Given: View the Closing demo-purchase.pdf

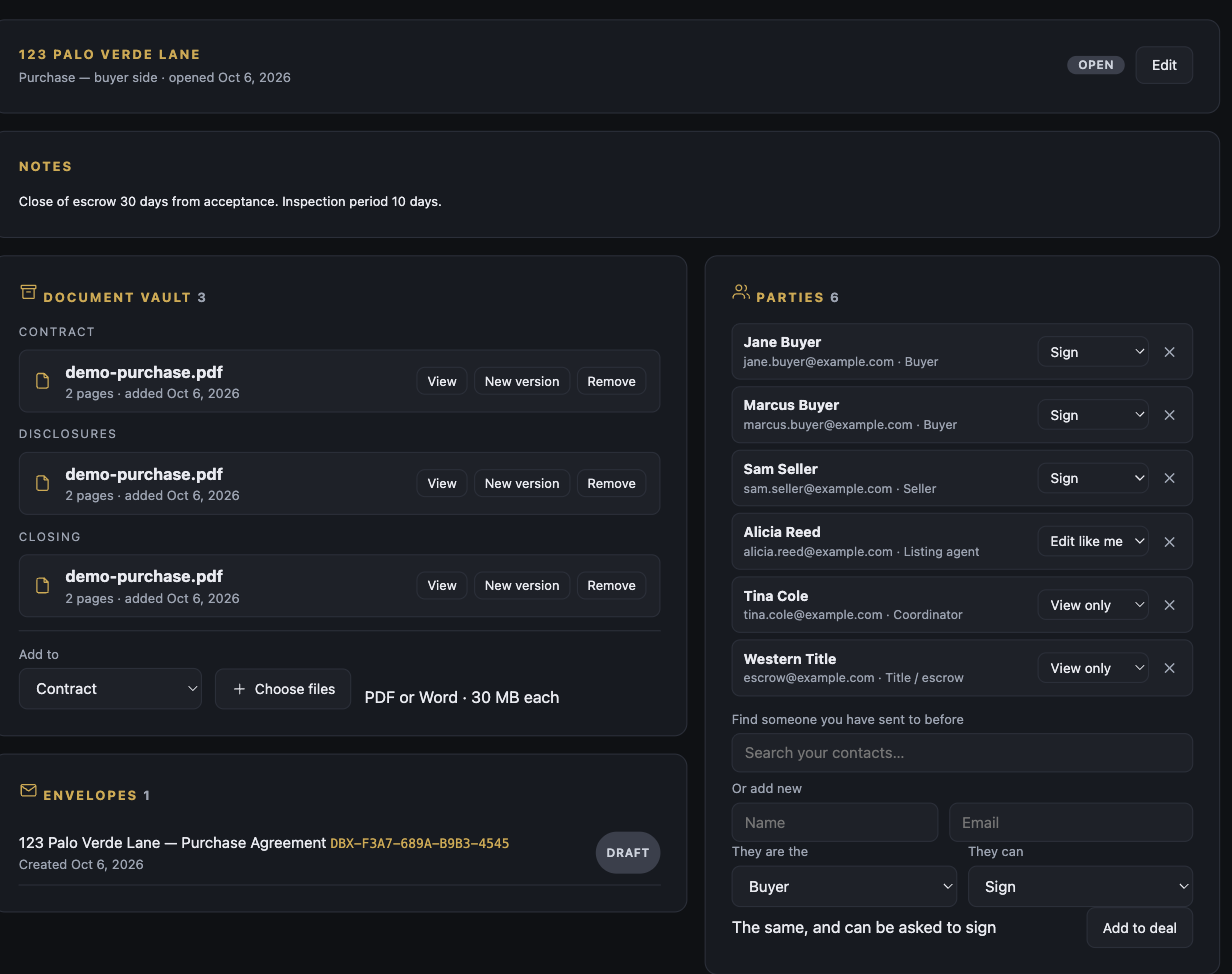Looking at the screenshot, I should pos(442,585).
